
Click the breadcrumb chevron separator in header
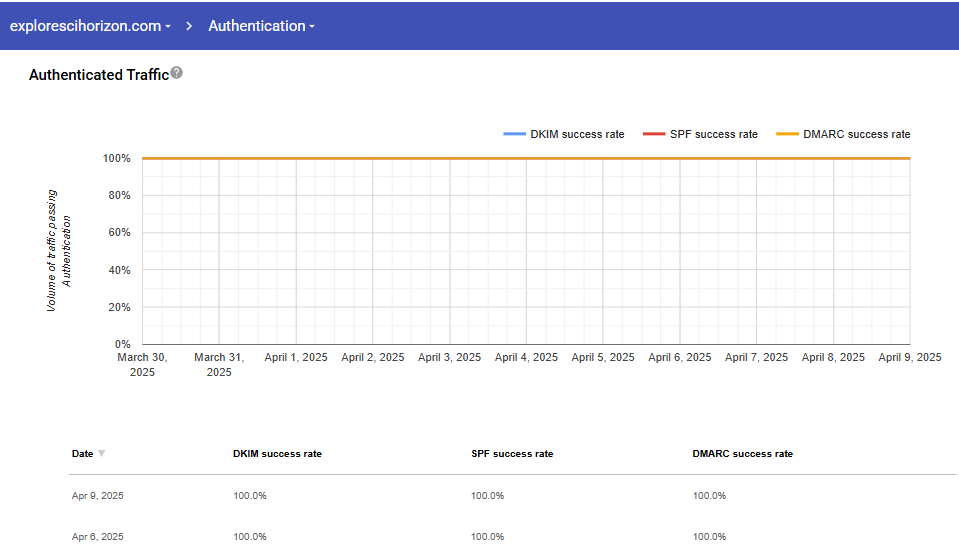point(189,26)
